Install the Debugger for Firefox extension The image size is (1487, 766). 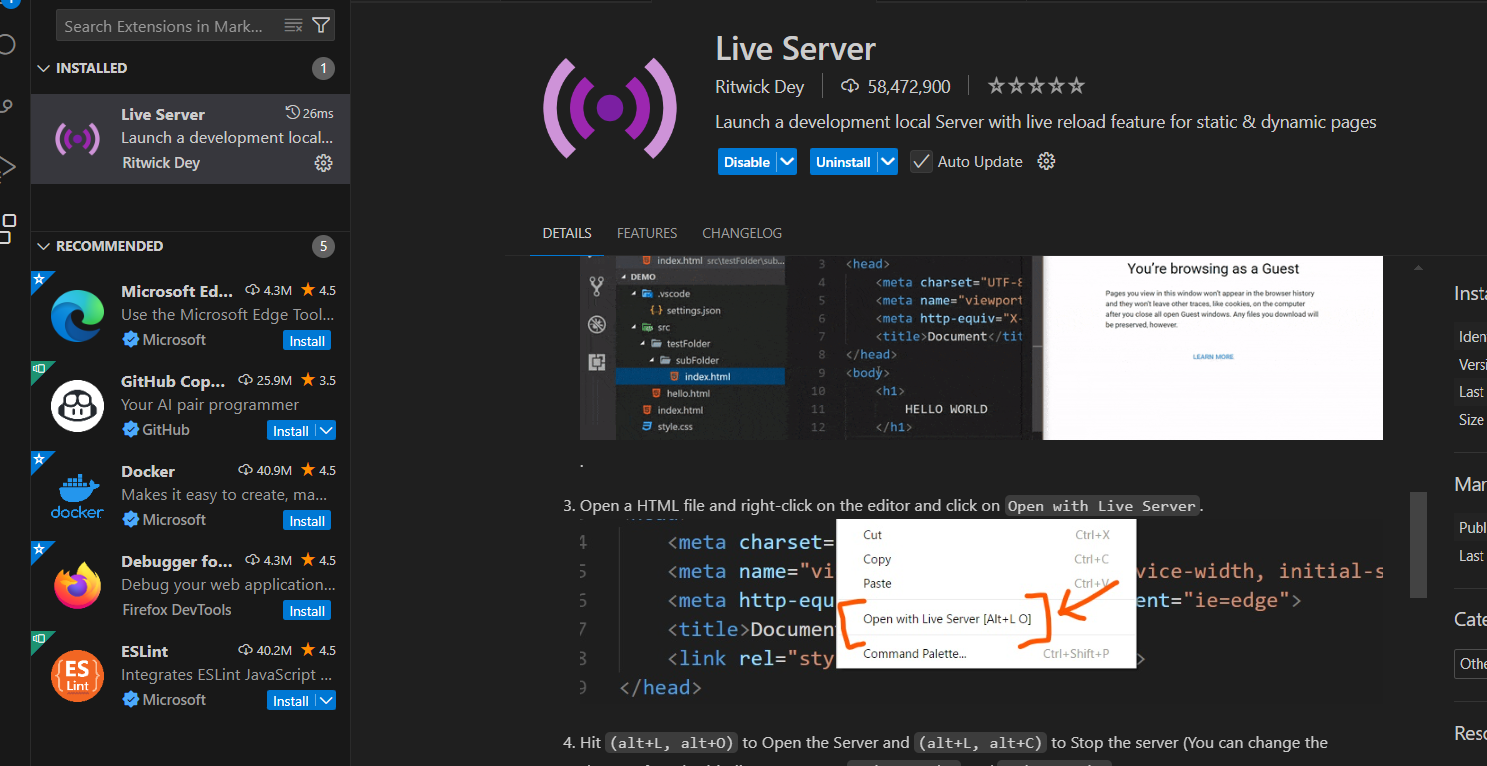coord(307,611)
